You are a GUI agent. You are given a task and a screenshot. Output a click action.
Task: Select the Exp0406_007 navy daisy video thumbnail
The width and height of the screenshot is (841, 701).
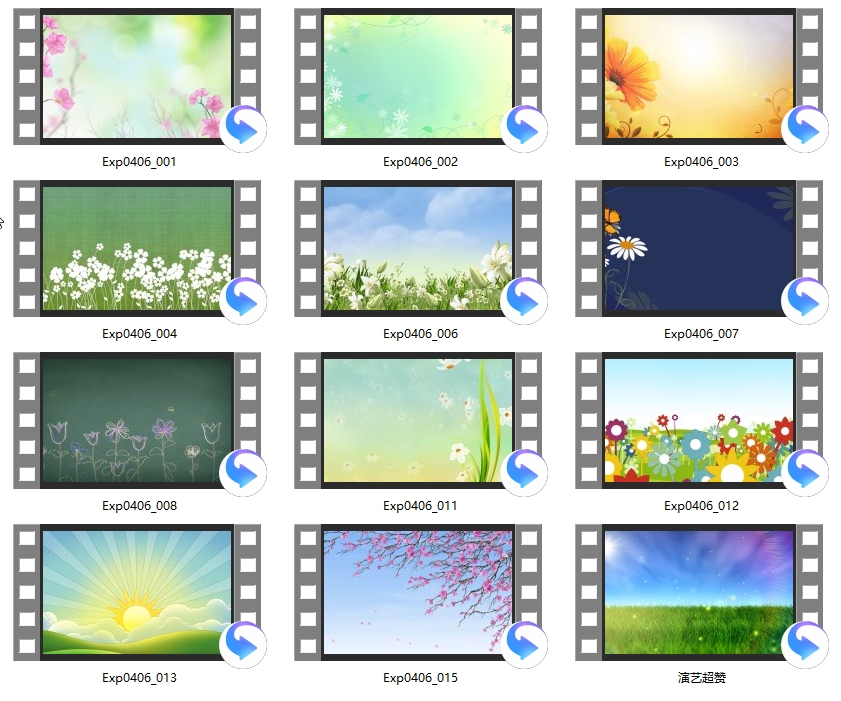pos(699,248)
